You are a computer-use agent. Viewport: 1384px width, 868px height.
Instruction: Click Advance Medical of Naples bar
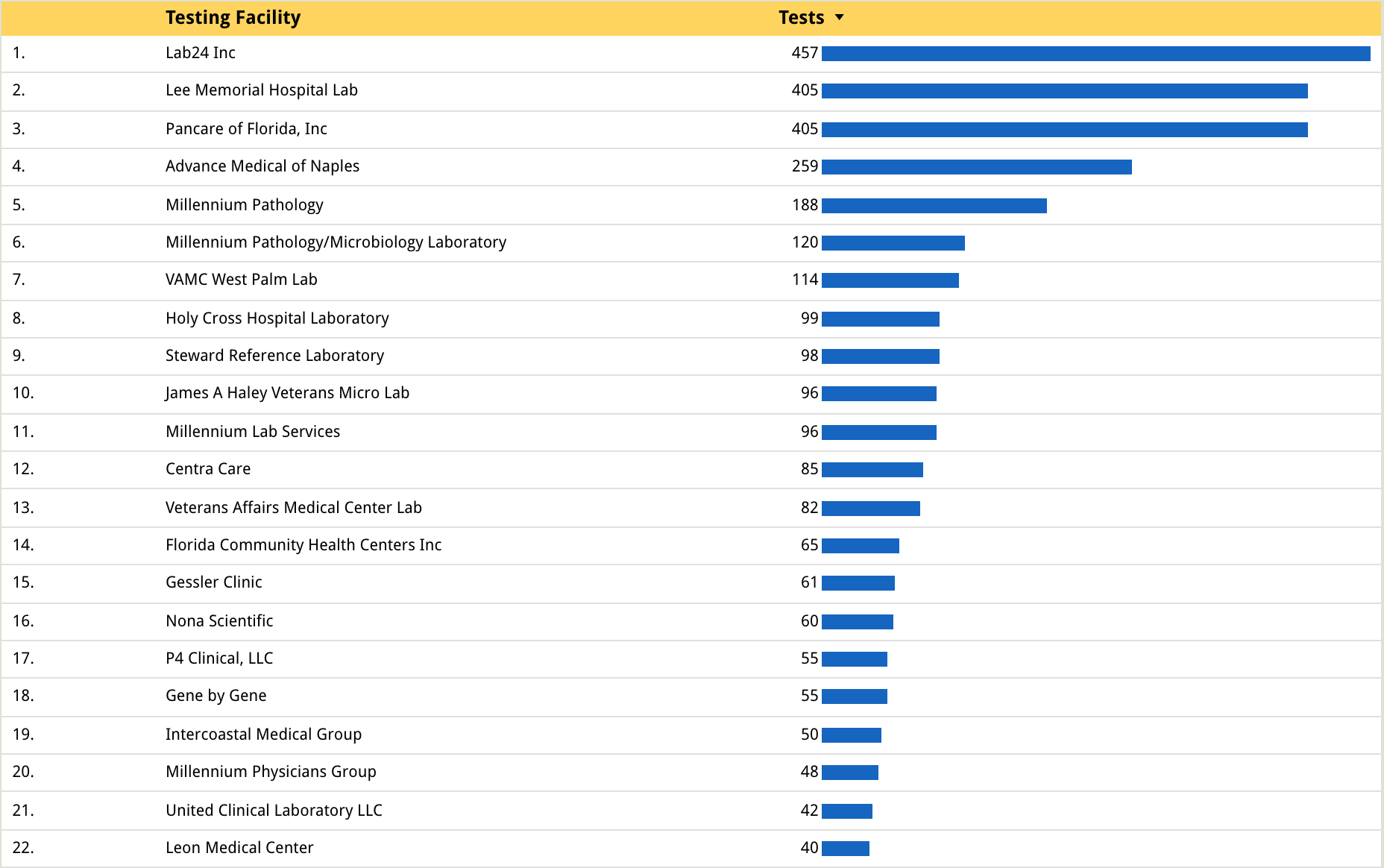coord(977,167)
